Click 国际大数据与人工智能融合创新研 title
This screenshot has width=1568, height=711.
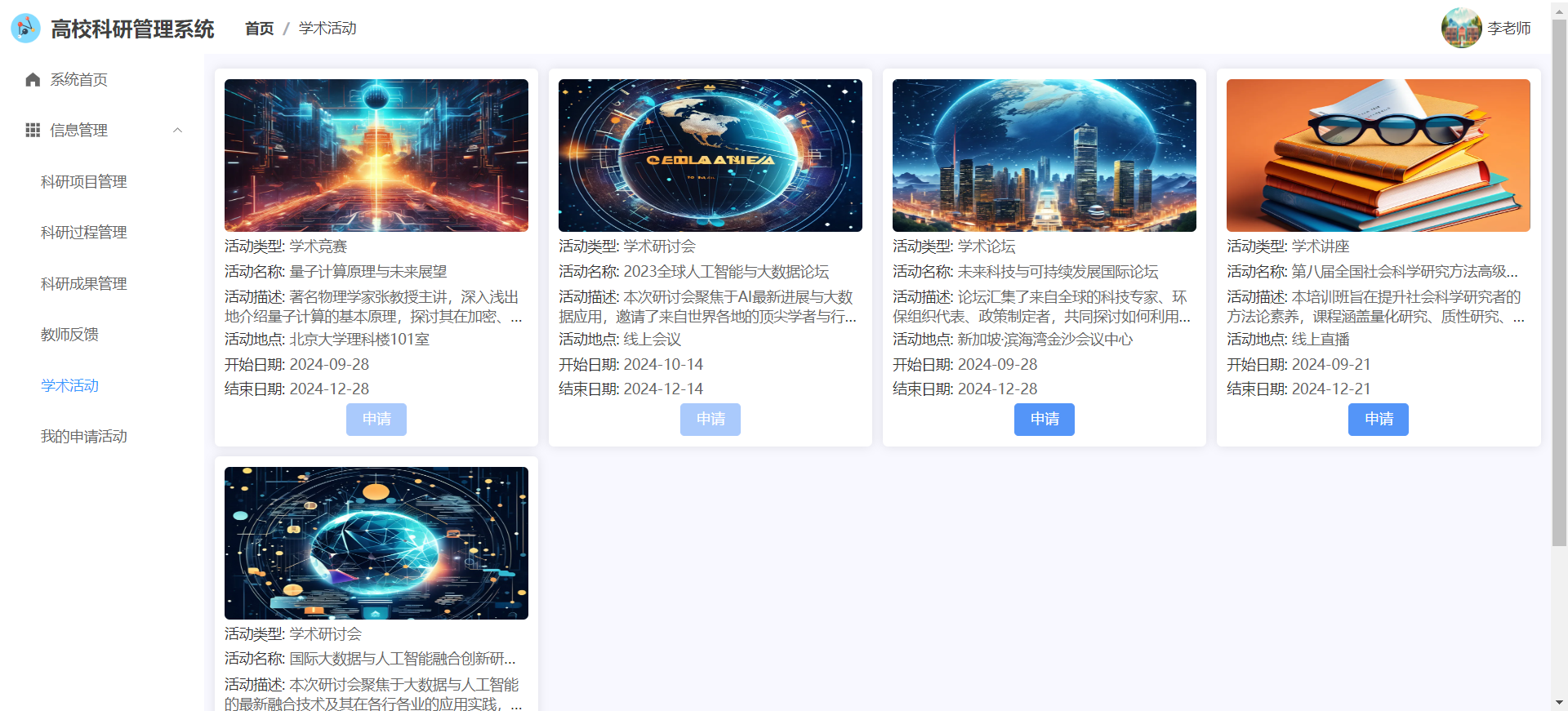tap(403, 658)
